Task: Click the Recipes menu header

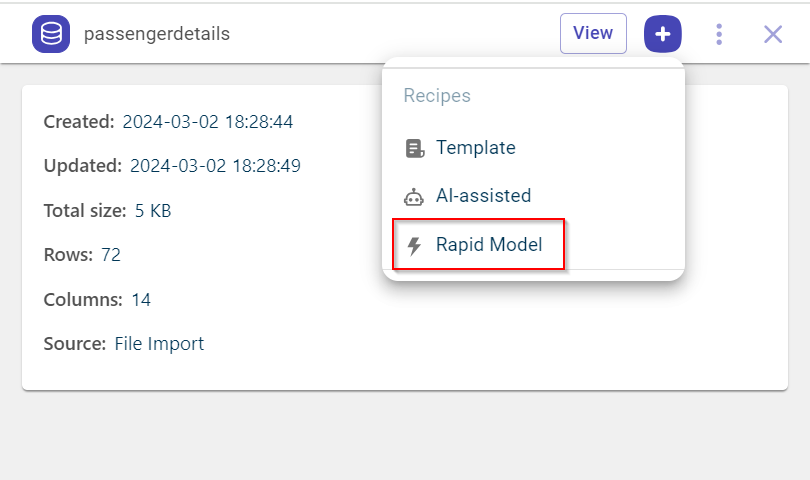Action: pos(437,96)
